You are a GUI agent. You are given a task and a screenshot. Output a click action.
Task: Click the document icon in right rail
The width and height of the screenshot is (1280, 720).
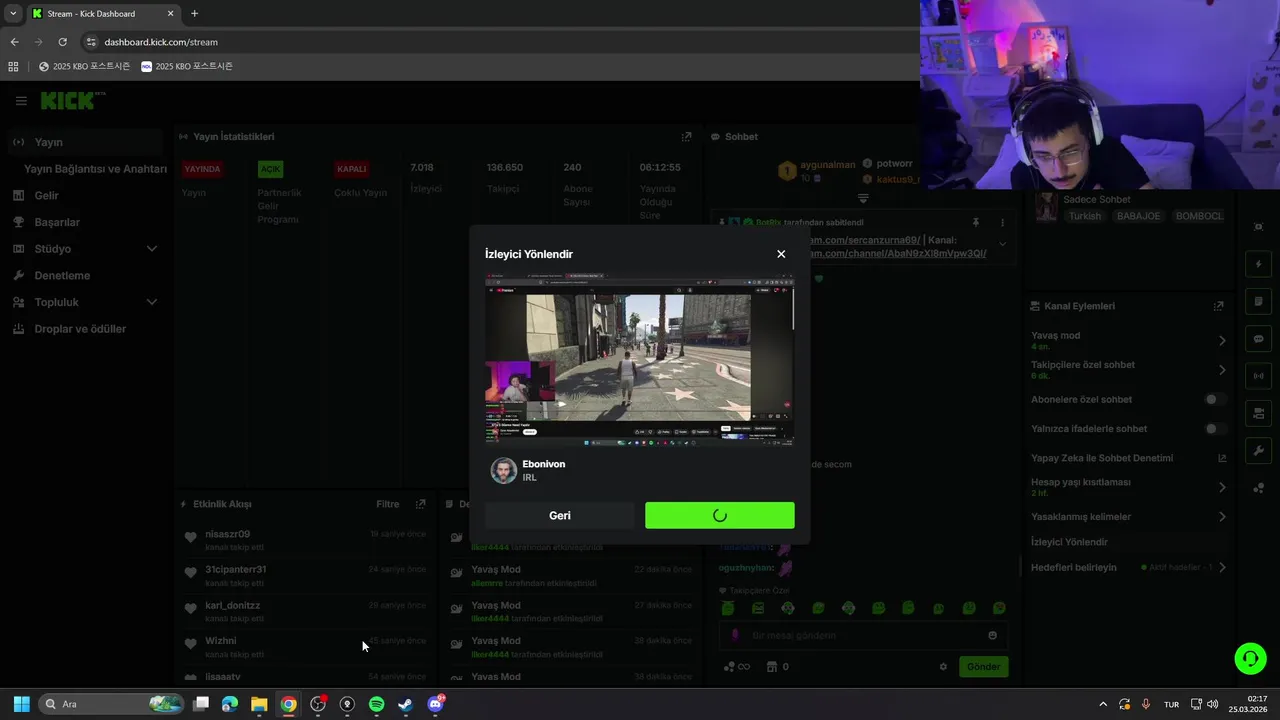click(1258, 301)
